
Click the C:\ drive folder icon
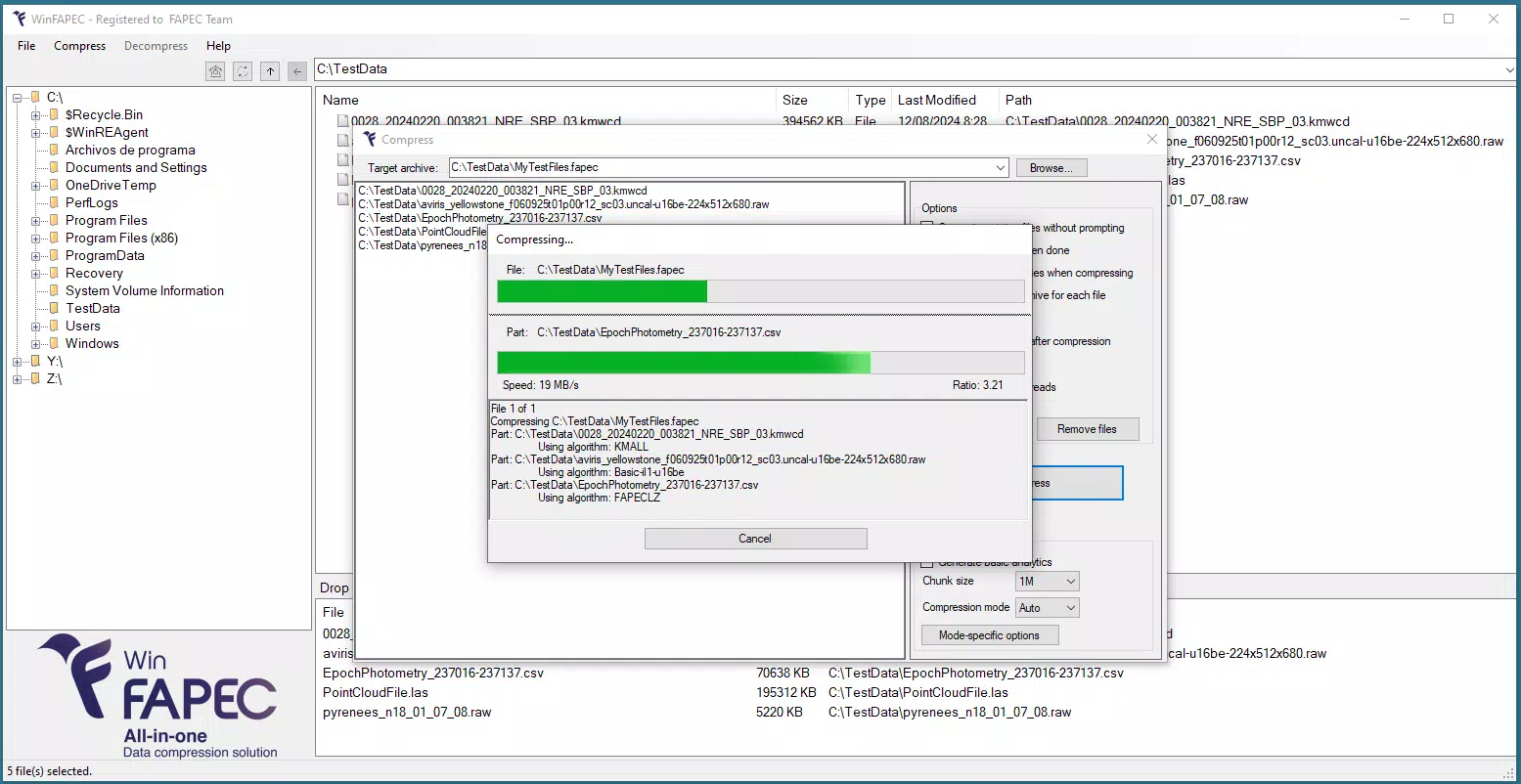tap(36, 97)
